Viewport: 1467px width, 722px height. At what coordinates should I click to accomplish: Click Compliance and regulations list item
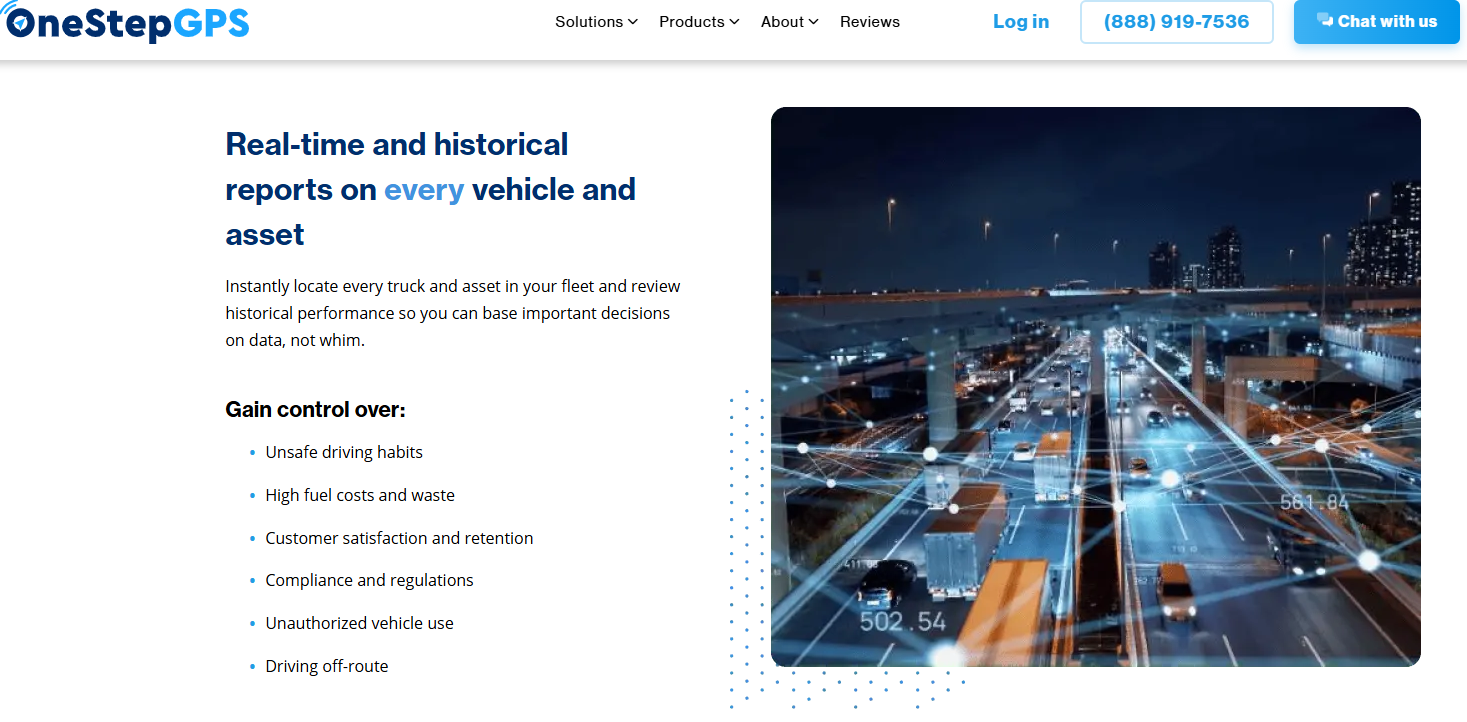(x=369, y=580)
